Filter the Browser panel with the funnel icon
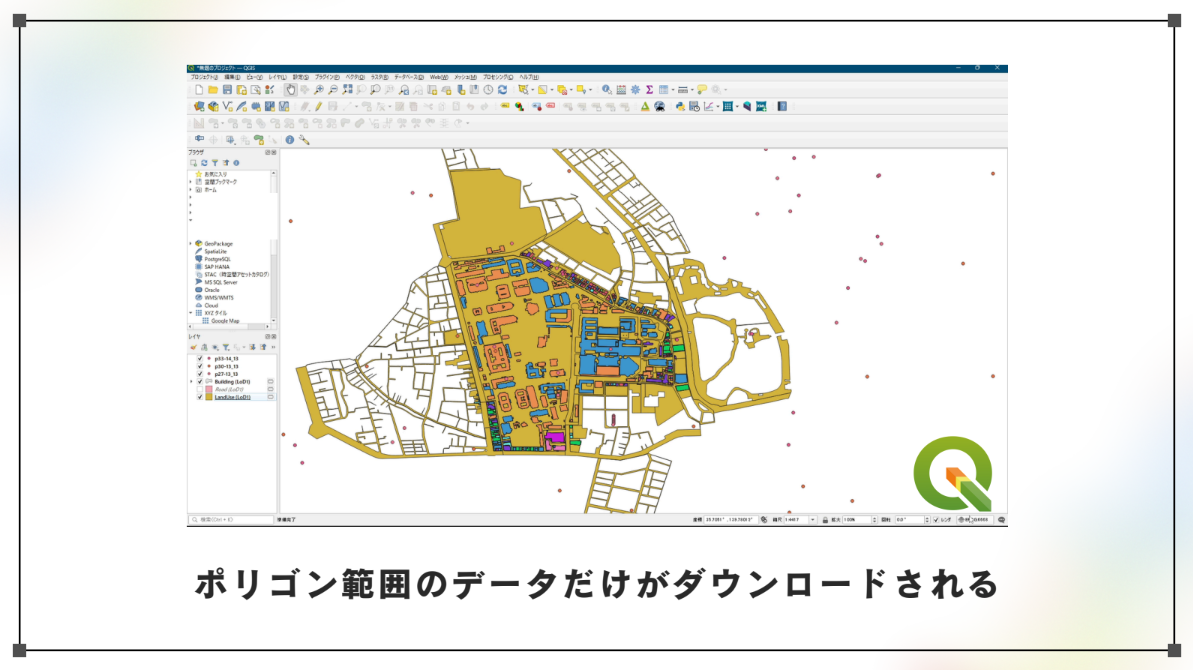Viewport: 1193px width, 670px height. point(215,163)
